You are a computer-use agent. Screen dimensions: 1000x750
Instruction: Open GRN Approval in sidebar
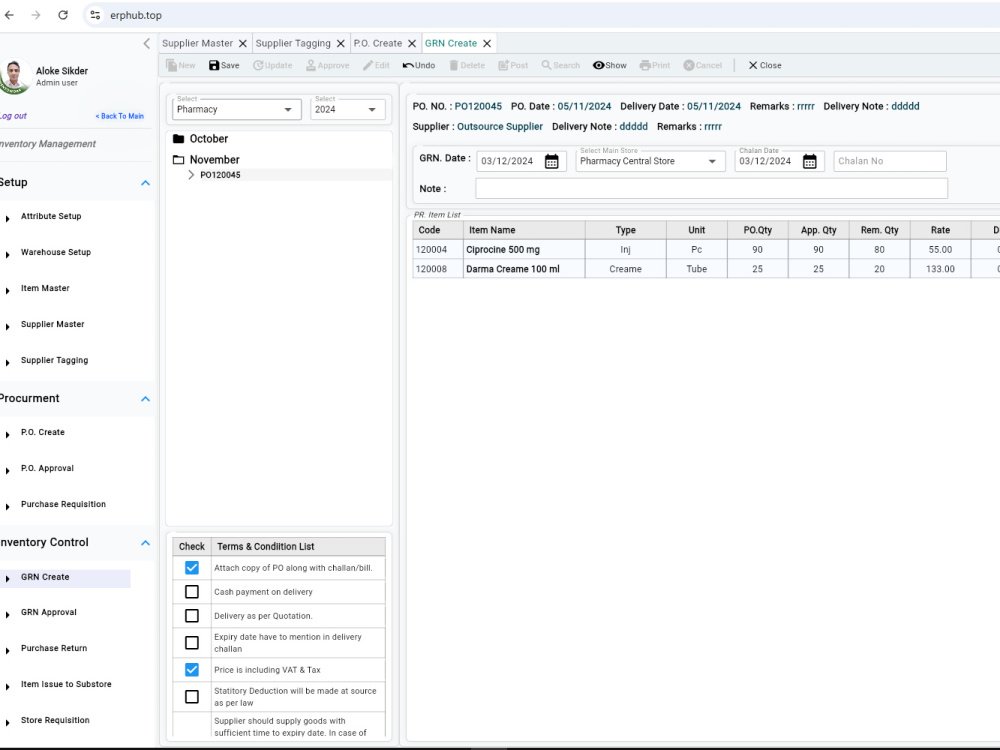tap(48, 612)
